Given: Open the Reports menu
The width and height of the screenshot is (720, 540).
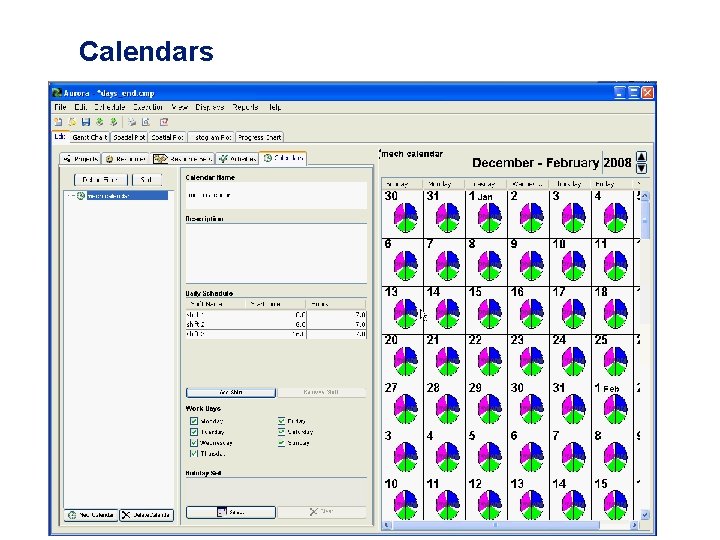Looking at the screenshot, I should click(245, 107).
